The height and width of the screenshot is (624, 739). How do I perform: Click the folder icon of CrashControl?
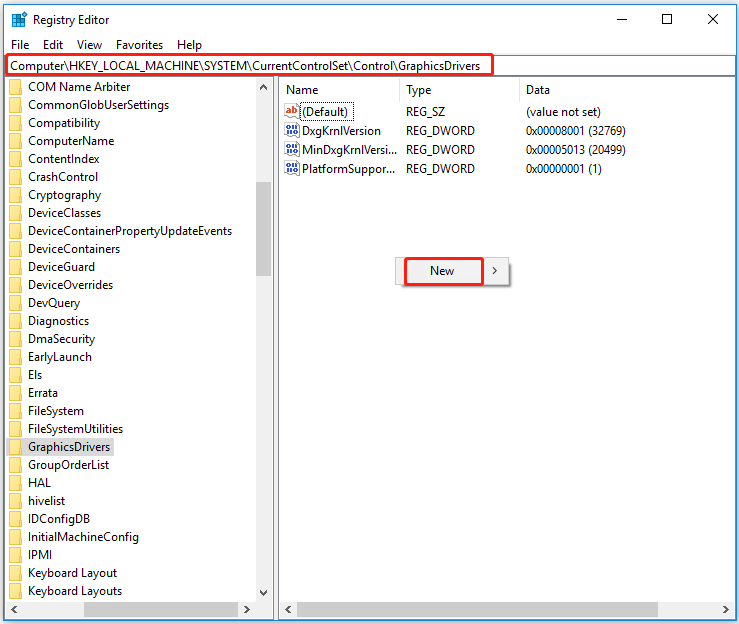pyautogui.click(x=16, y=177)
